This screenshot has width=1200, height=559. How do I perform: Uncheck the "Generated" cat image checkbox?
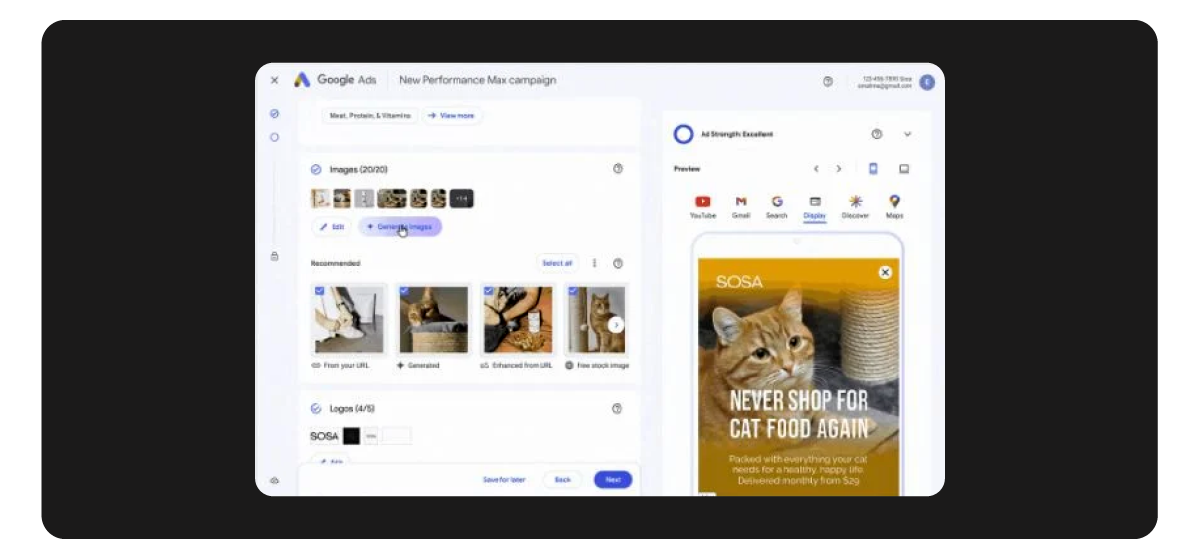[404, 291]
